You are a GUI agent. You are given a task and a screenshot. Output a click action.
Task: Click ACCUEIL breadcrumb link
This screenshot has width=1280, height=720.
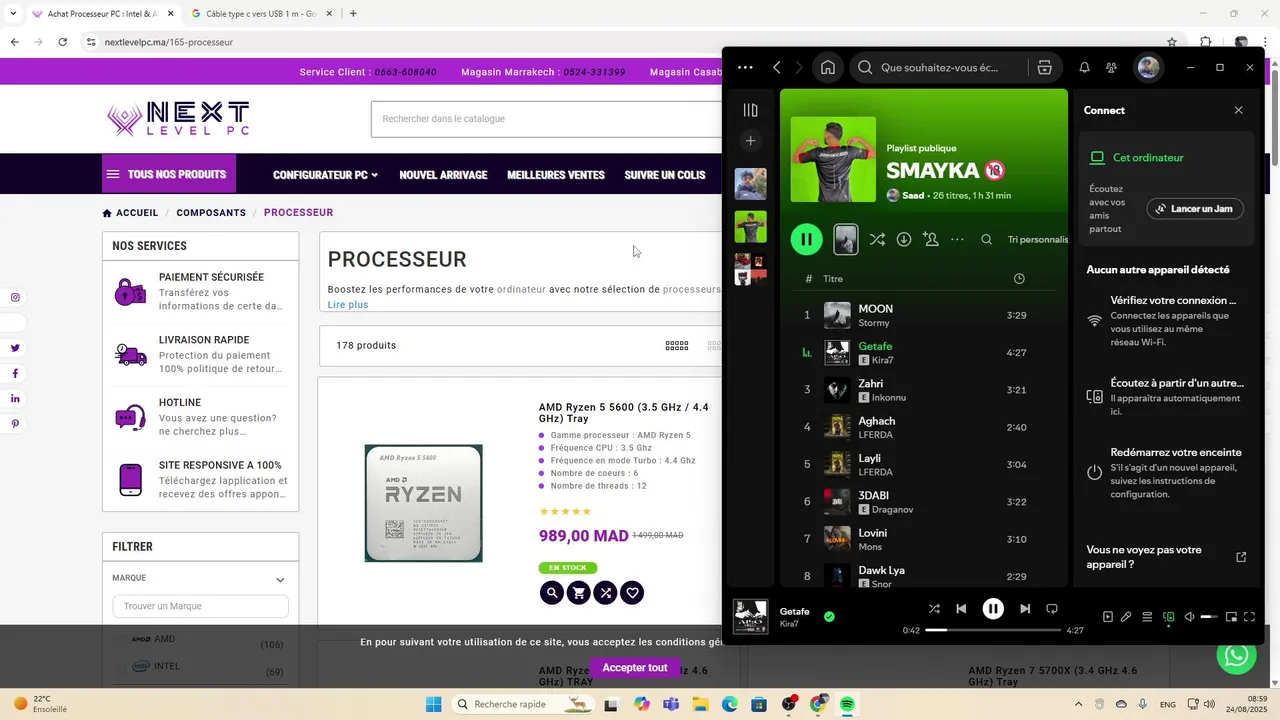(x=130, y=212)
